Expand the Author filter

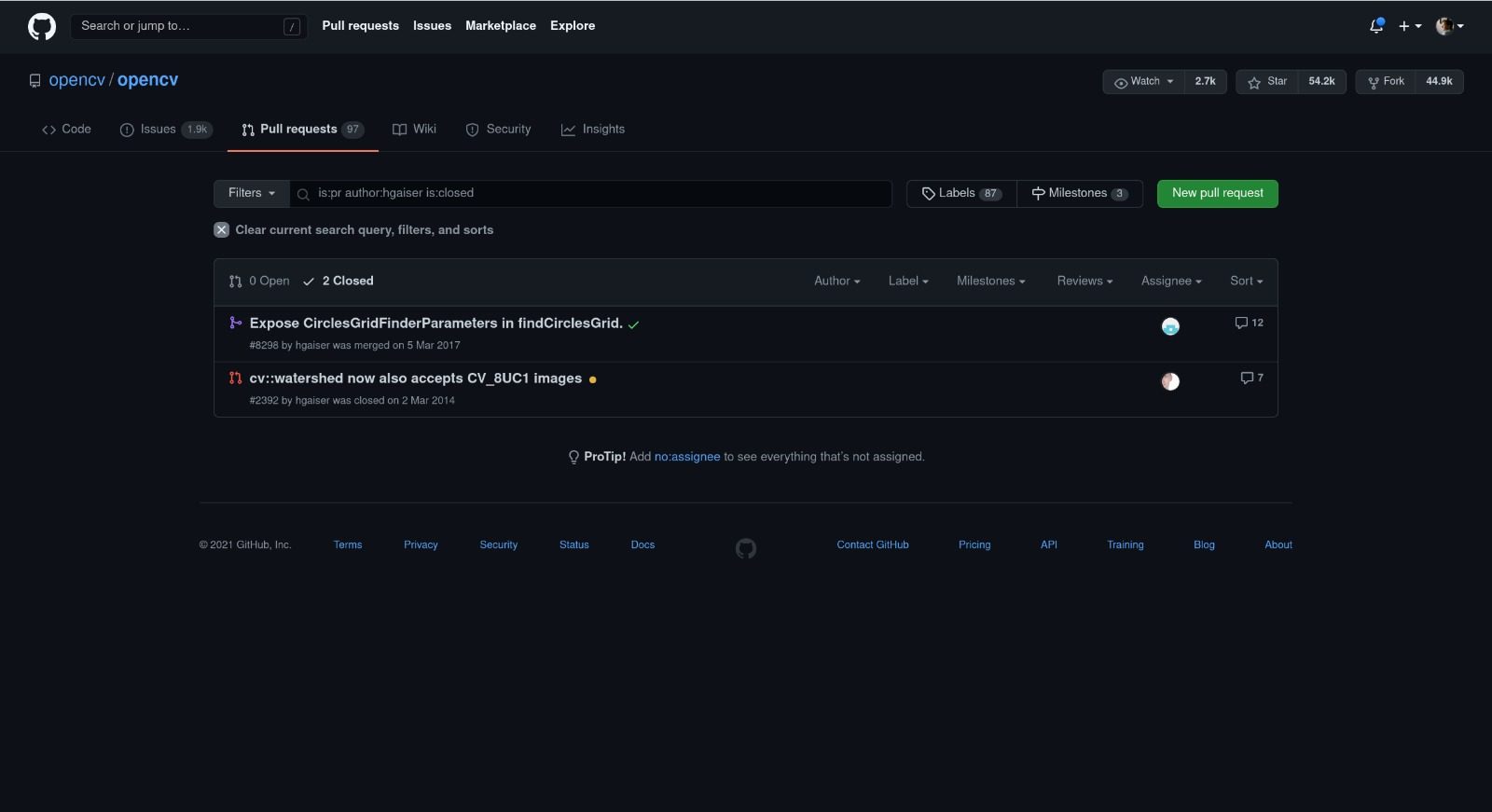click(x=837, y=281)
